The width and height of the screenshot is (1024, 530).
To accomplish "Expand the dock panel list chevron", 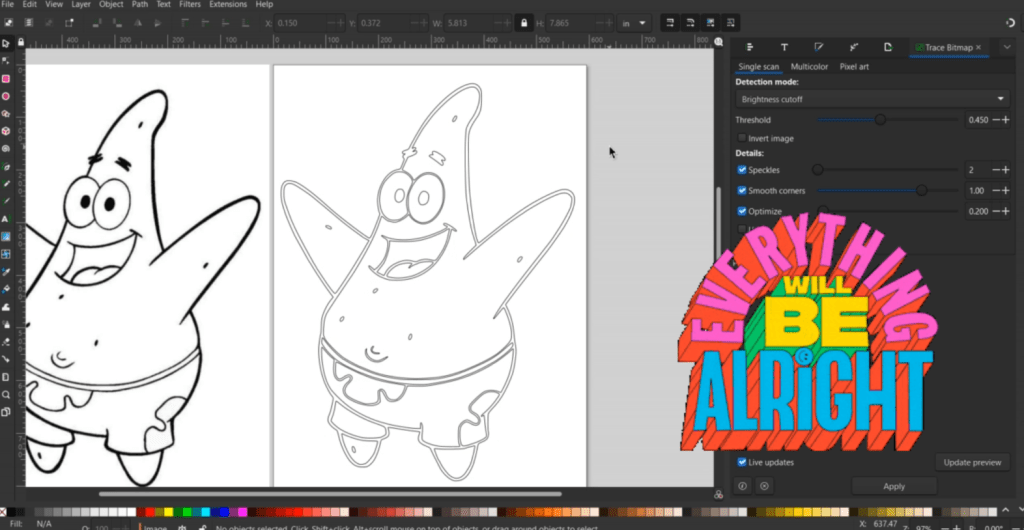I will (1006, 47).
